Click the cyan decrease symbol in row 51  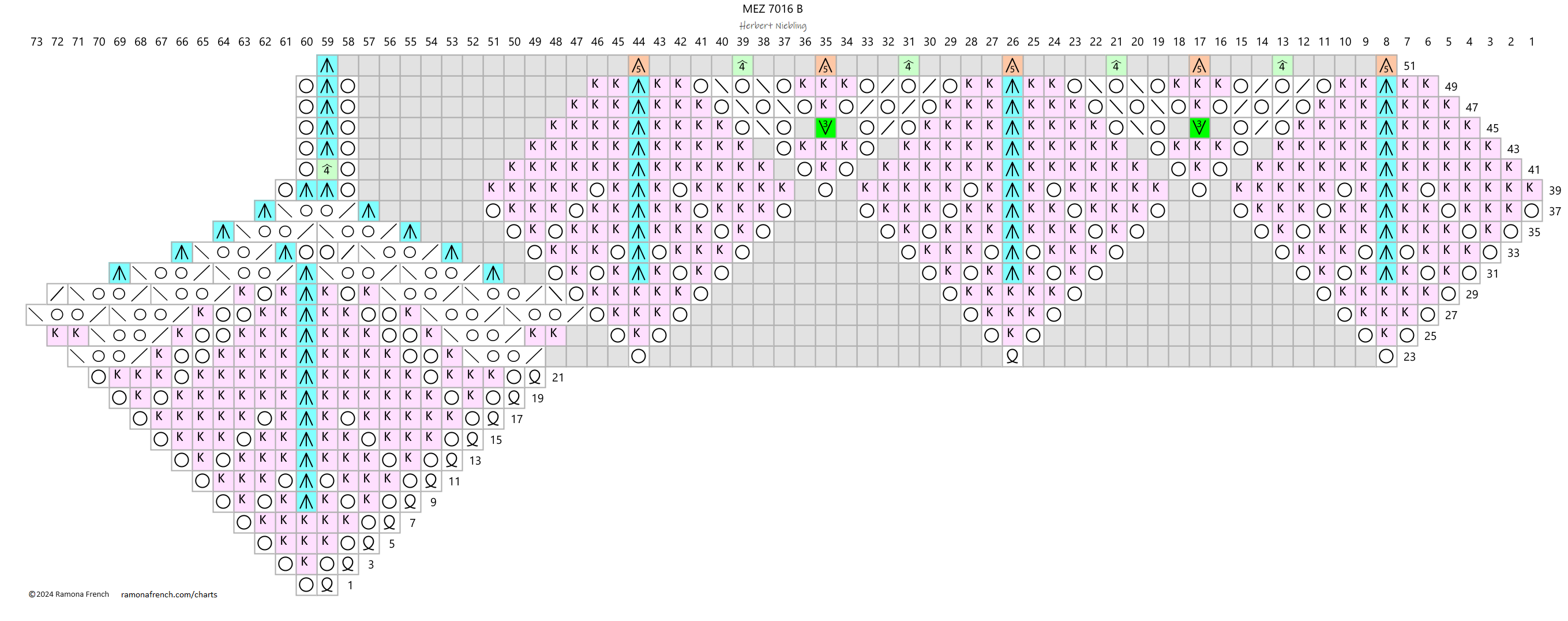327,65
